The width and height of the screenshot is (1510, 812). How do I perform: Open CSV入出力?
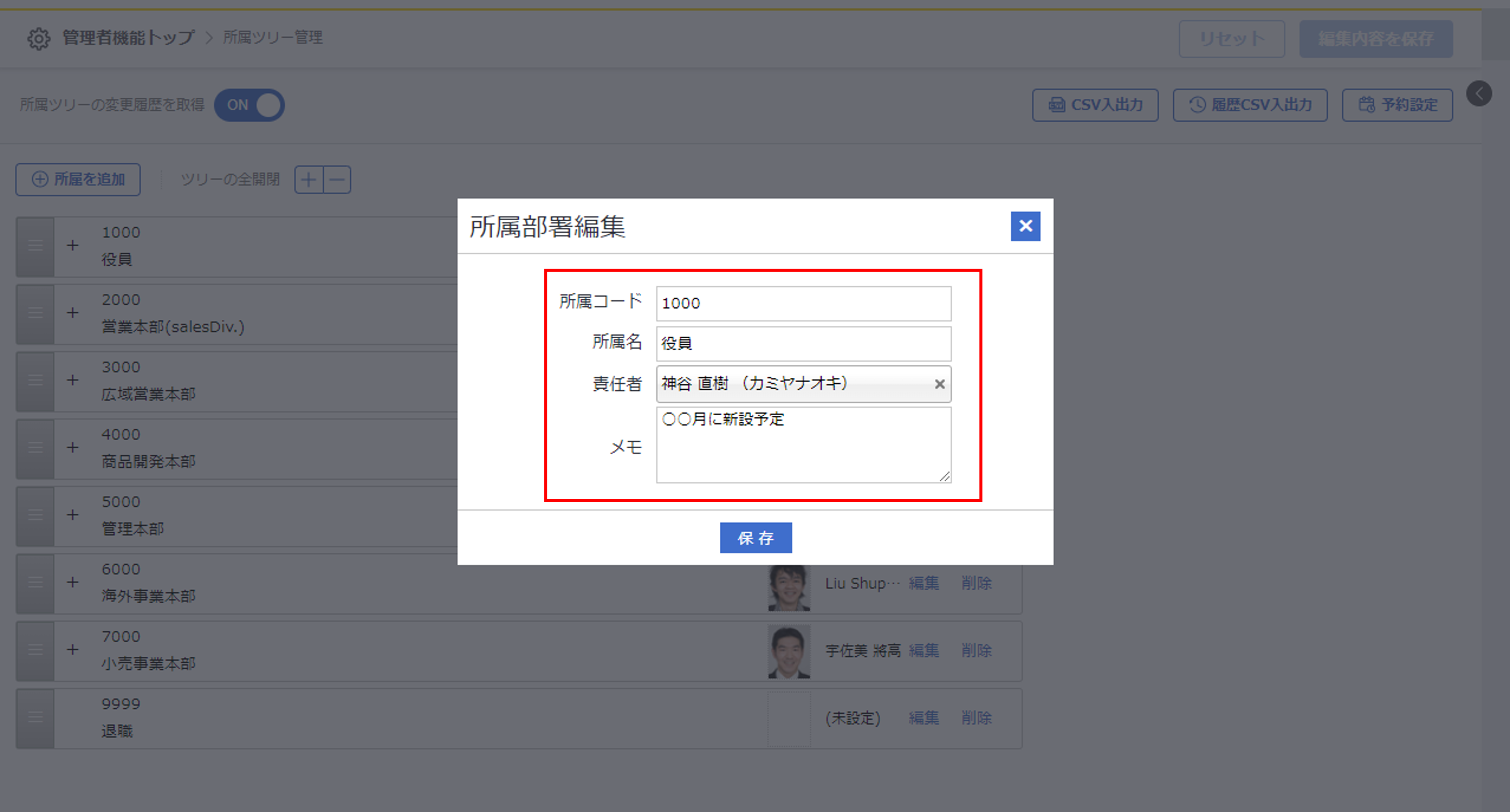(x=1095, y=105)
